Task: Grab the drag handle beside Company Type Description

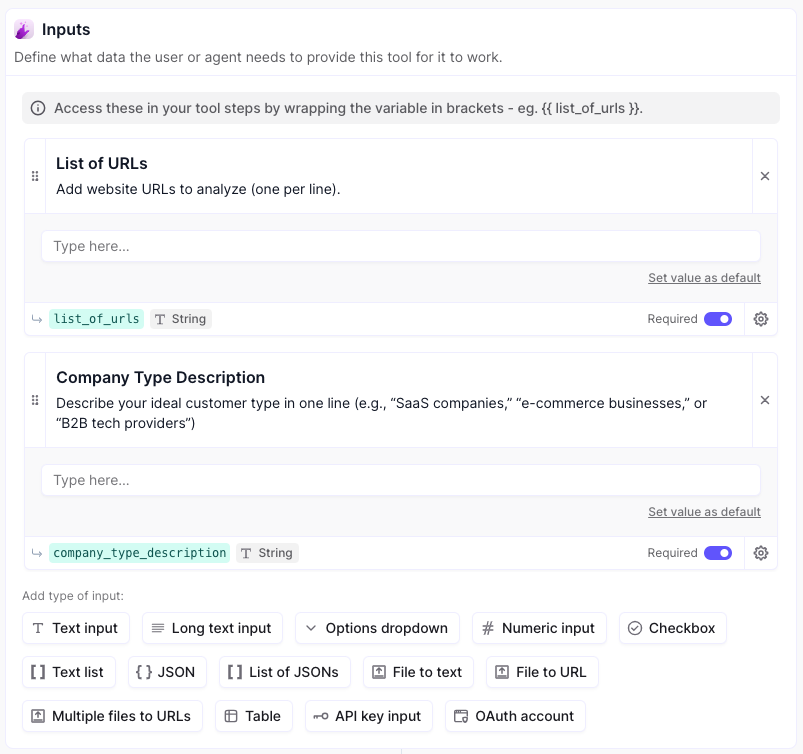Action: [x=35, y=400]
